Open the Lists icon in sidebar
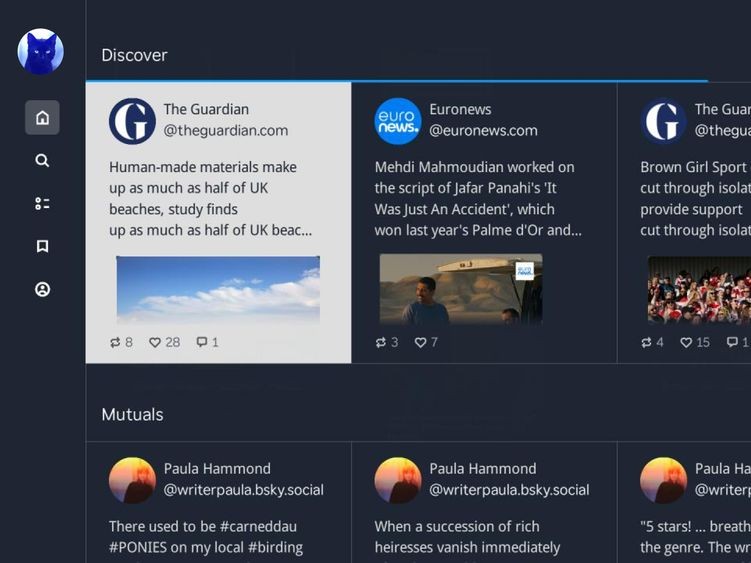This screenshot has width=751, height=563. pos(42,203)
